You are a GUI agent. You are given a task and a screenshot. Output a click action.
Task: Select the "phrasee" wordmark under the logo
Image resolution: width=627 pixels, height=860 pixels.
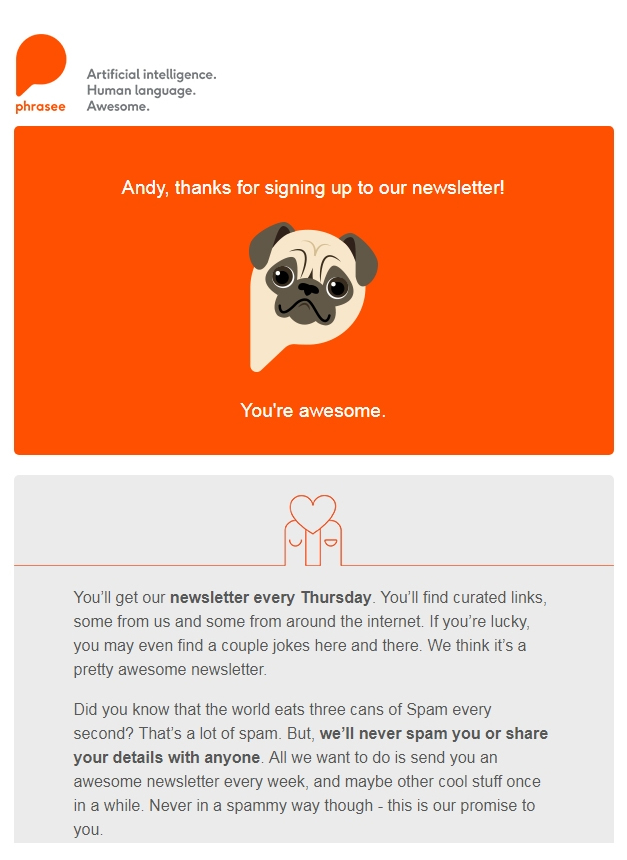tap(41, 106)
